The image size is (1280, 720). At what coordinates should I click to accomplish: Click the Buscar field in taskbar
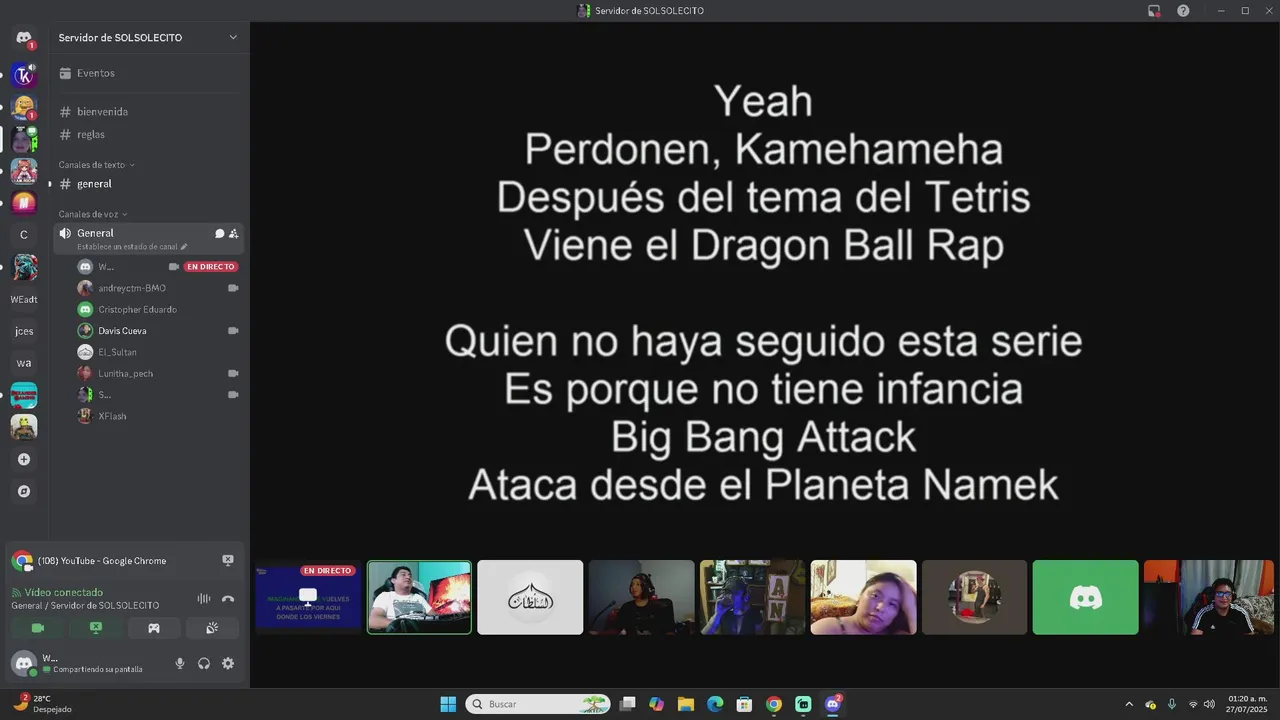pyautogui.click(x=538, y=704)
